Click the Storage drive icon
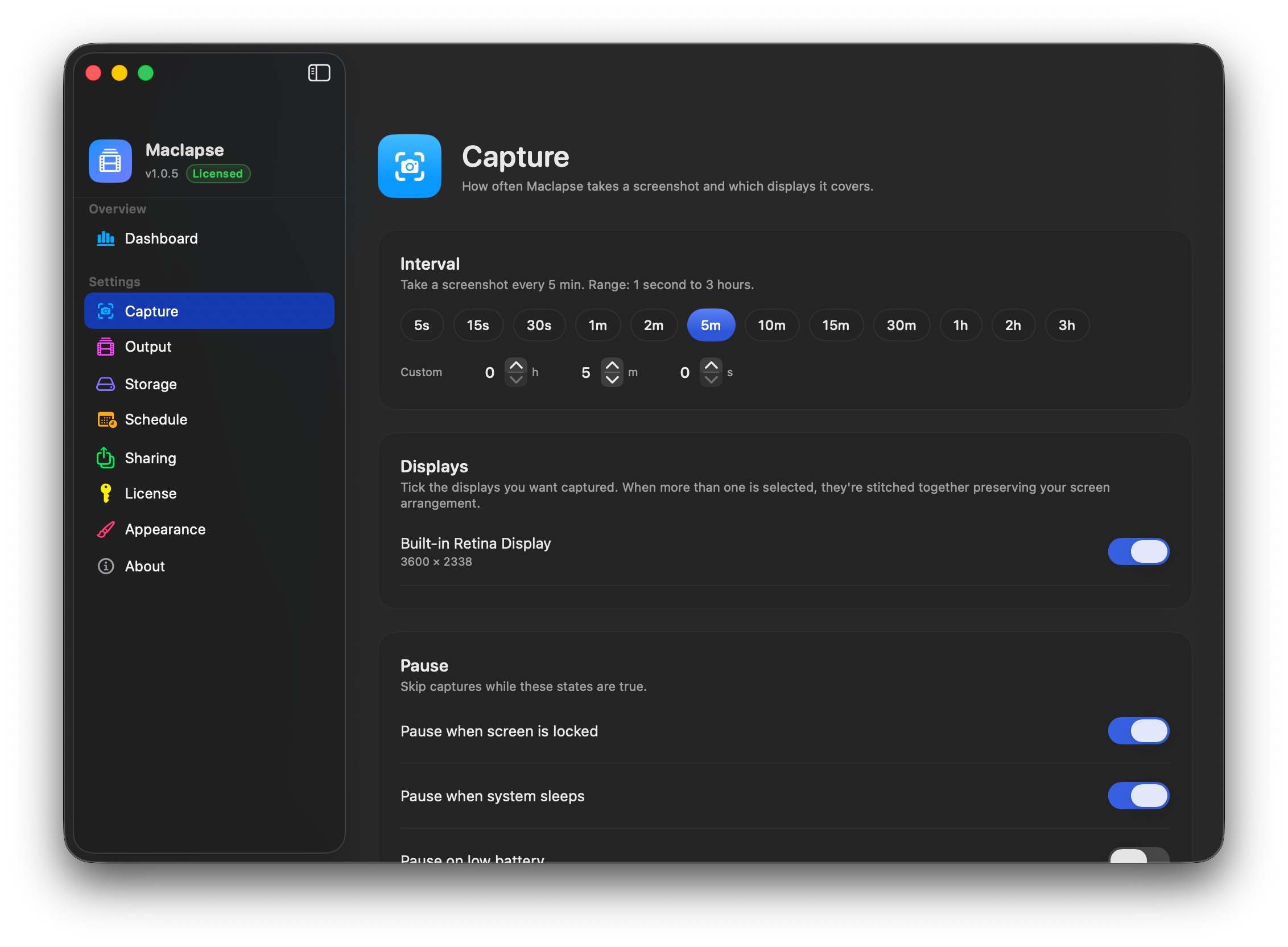The image size is (1288, 947). tap(105, 384)
